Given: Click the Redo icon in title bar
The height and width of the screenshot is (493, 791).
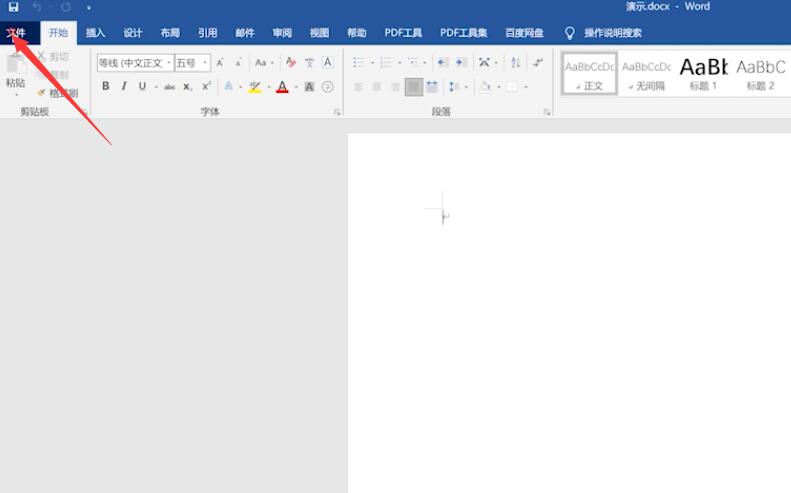Looking at the screenshot, I should [x=66, y=7].
